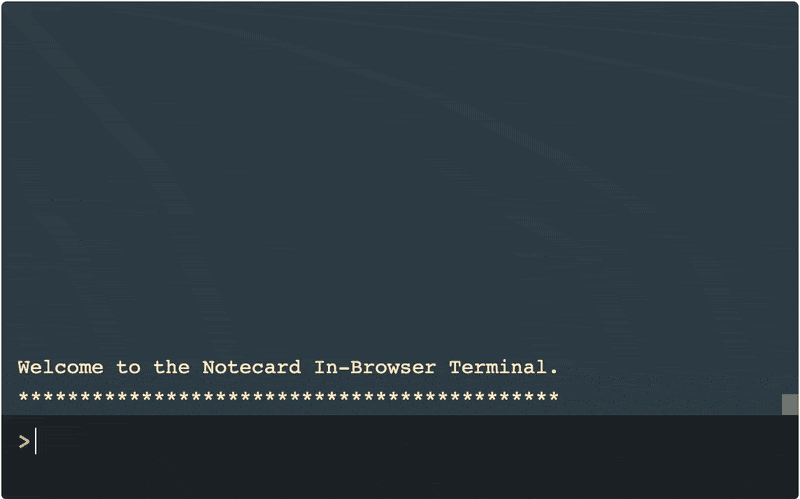Click the scrollbar track above the thumb
This screenshot has width=800, height=499.
(x=790, y=199)
